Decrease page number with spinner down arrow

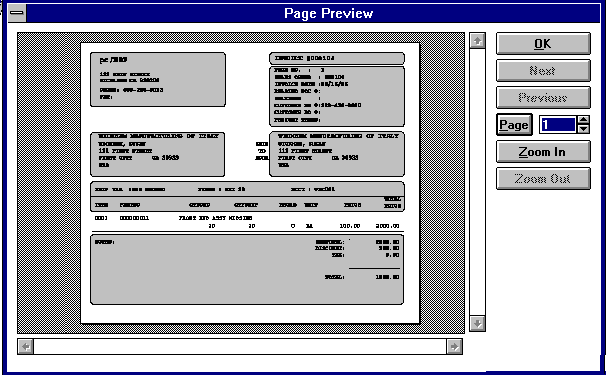click(583, 129)
